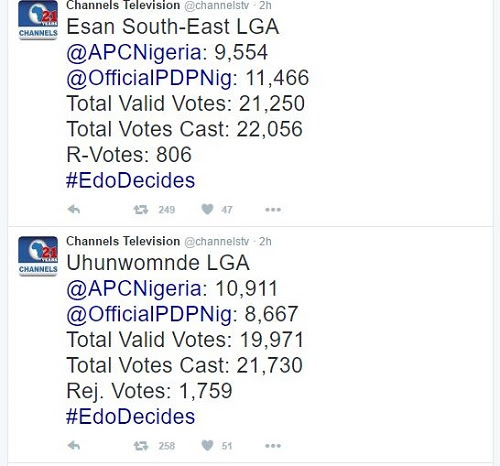Open Channels avatar on Uhunwomnde tweet
The width and height of the screenshot is (500, 466).
(x=38, y=256)
